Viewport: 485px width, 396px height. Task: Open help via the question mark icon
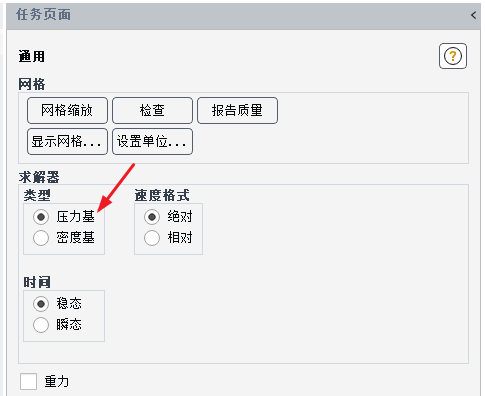(453, 56)
